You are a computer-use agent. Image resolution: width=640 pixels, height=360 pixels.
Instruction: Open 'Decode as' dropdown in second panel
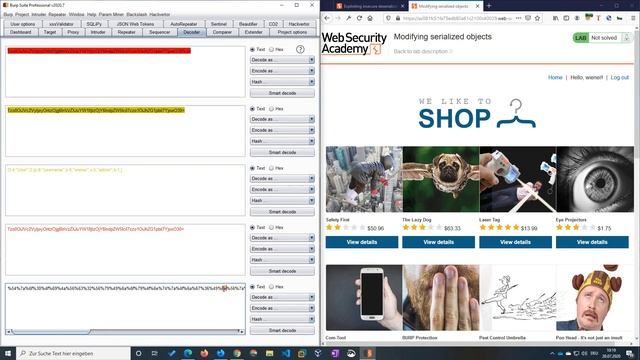coord(282,119)
